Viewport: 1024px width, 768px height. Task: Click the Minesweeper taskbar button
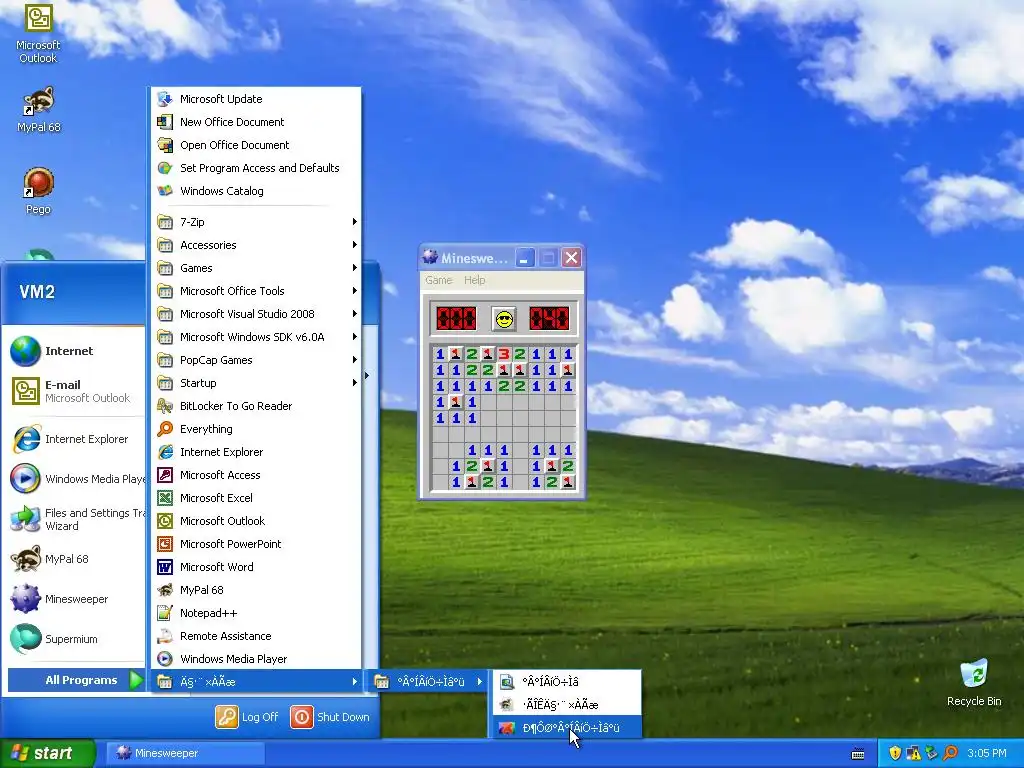(185, 754)
